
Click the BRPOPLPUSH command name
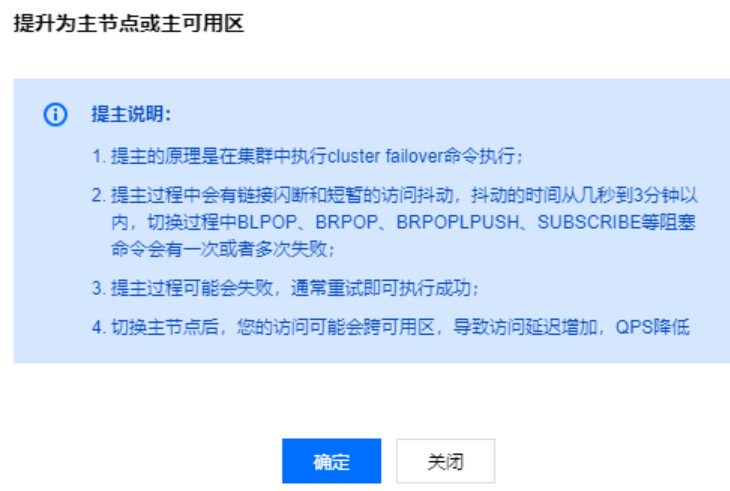[x=458, y=222]
